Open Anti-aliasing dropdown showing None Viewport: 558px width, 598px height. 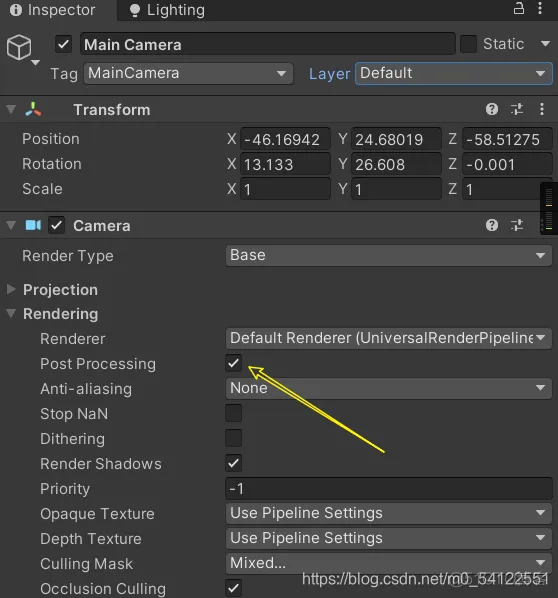(389, 388)
